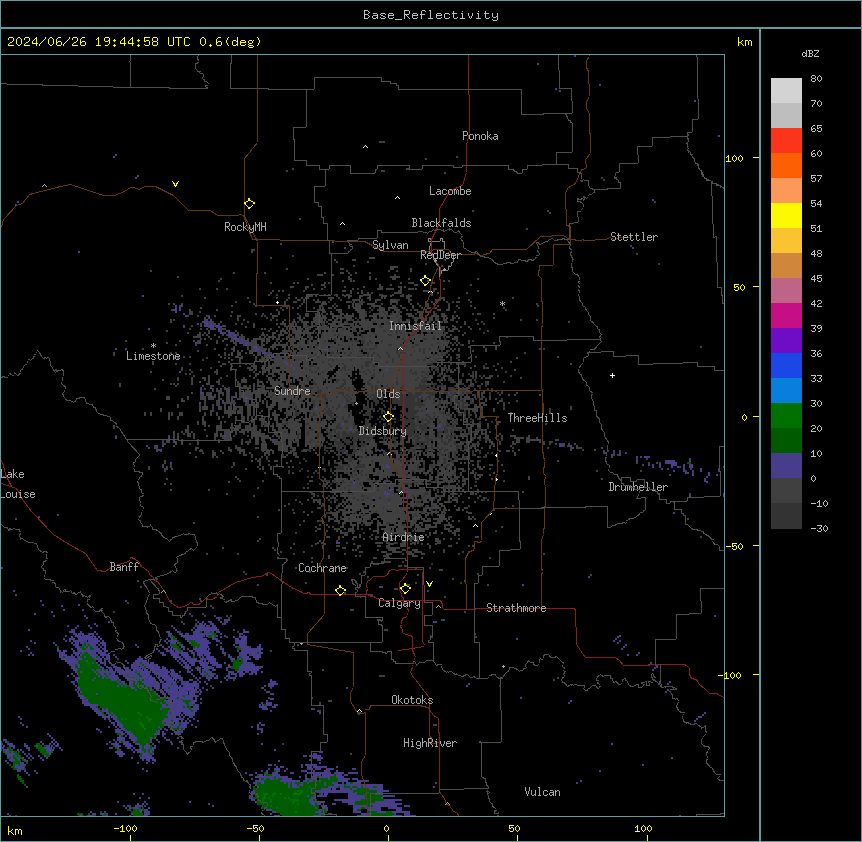Viewport: 862px width, 842px height.
Task: Click the bright green 20-30 dBZ legend swatch
Action: (786, 416)
